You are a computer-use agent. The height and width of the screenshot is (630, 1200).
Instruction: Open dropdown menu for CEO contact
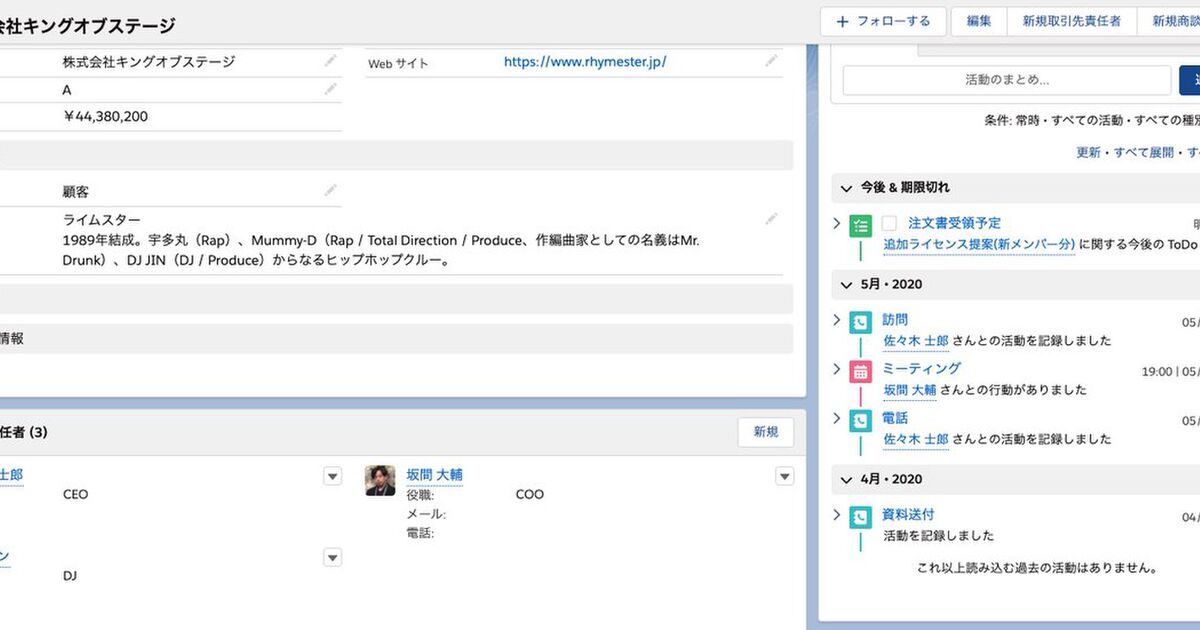(x=333, y=476)
